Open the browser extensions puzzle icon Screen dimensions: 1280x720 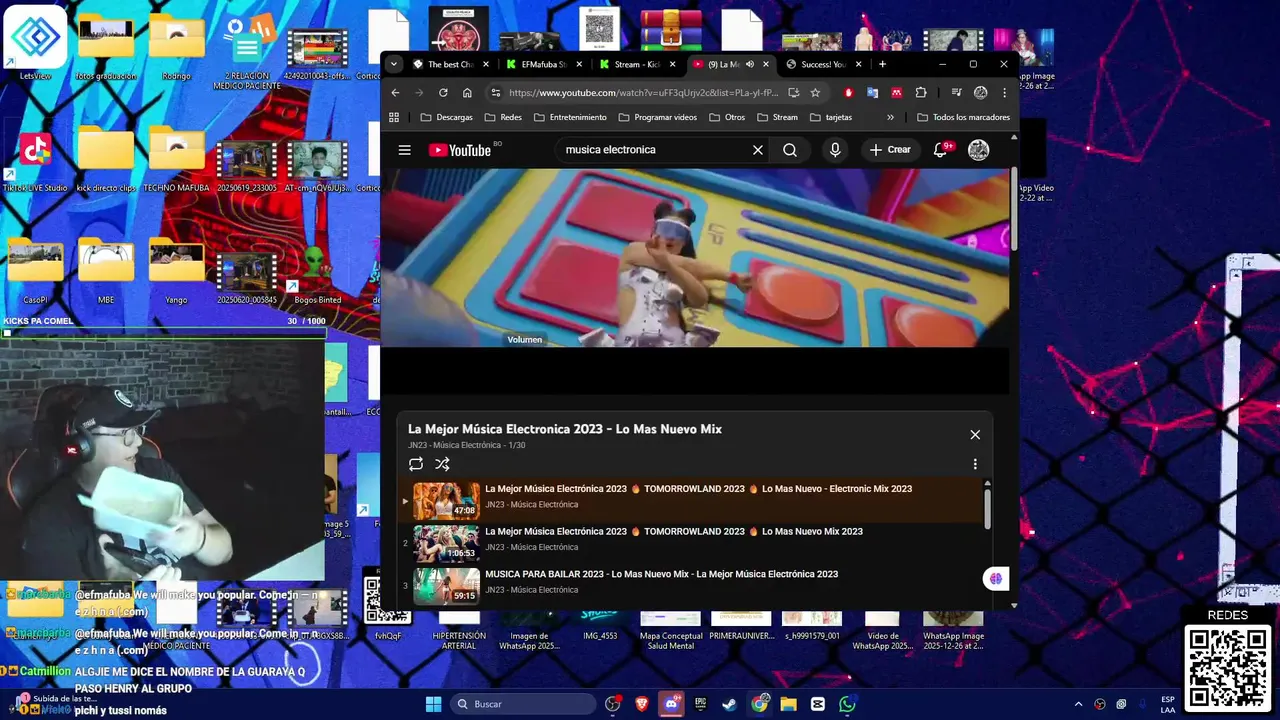921,92
